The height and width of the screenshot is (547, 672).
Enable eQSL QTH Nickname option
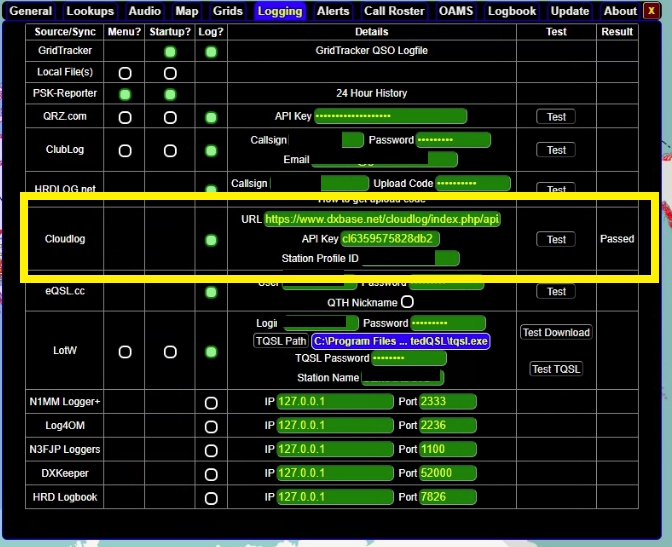pyautogui.click(x=407, y=302)
